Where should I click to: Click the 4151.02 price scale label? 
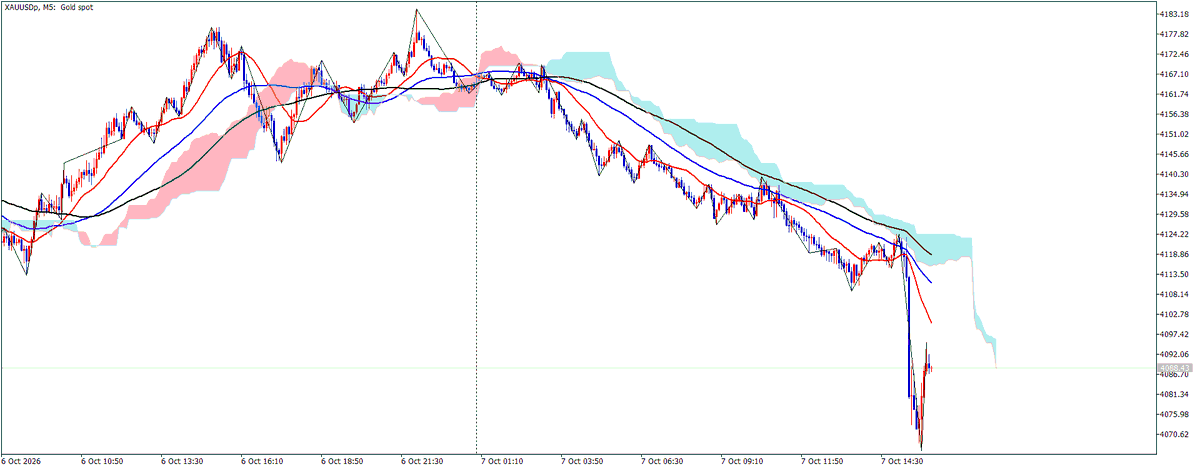click(x=1173, y=134)
